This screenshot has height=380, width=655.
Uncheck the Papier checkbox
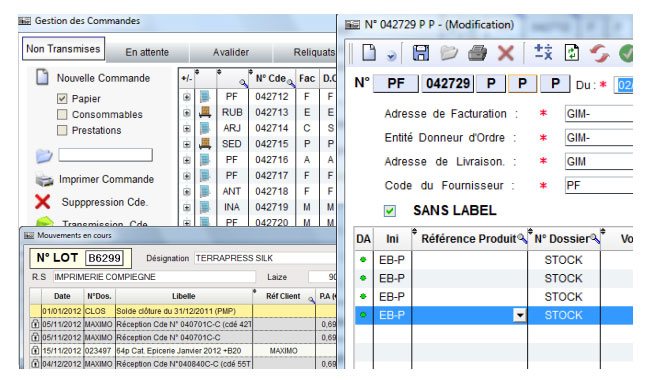click(x=62, y=99)
